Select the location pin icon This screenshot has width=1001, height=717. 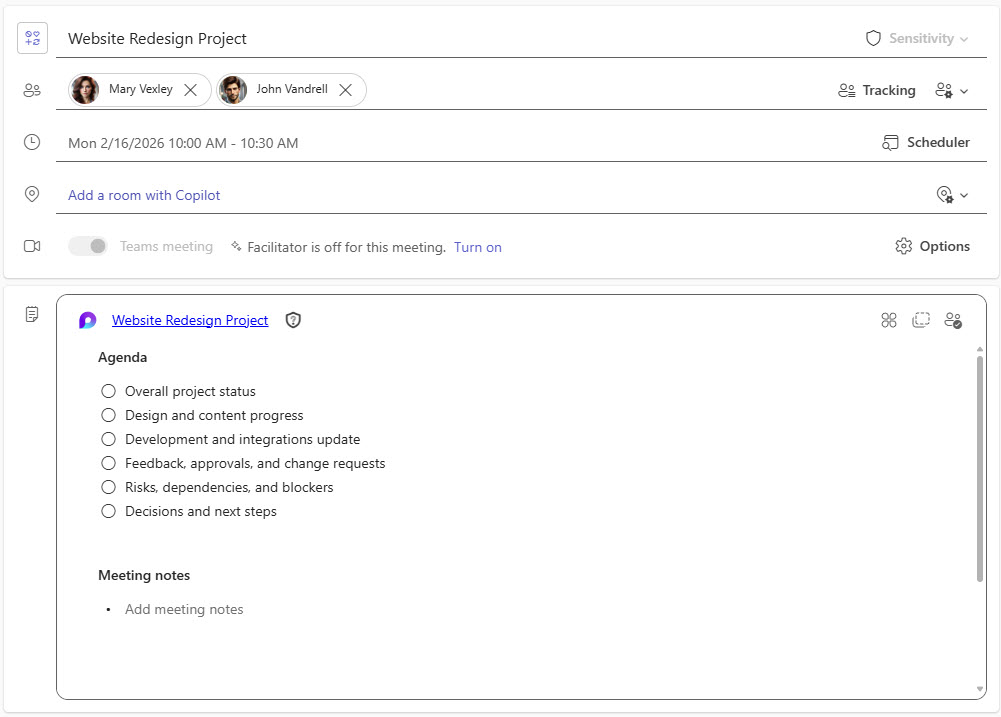31,194
